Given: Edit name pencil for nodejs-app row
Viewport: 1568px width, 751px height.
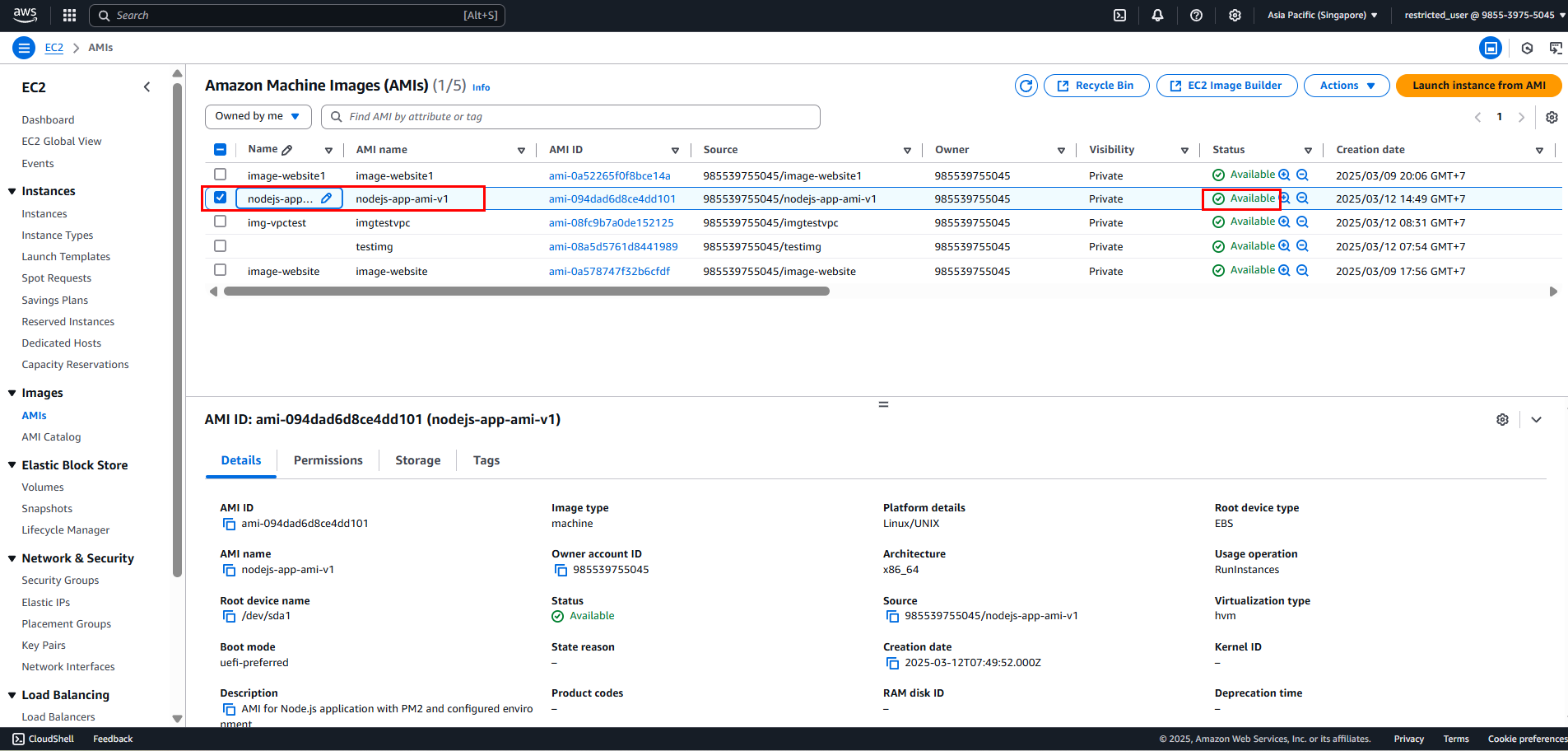Looking at the screenshot, I should click(x=327, y=198).
